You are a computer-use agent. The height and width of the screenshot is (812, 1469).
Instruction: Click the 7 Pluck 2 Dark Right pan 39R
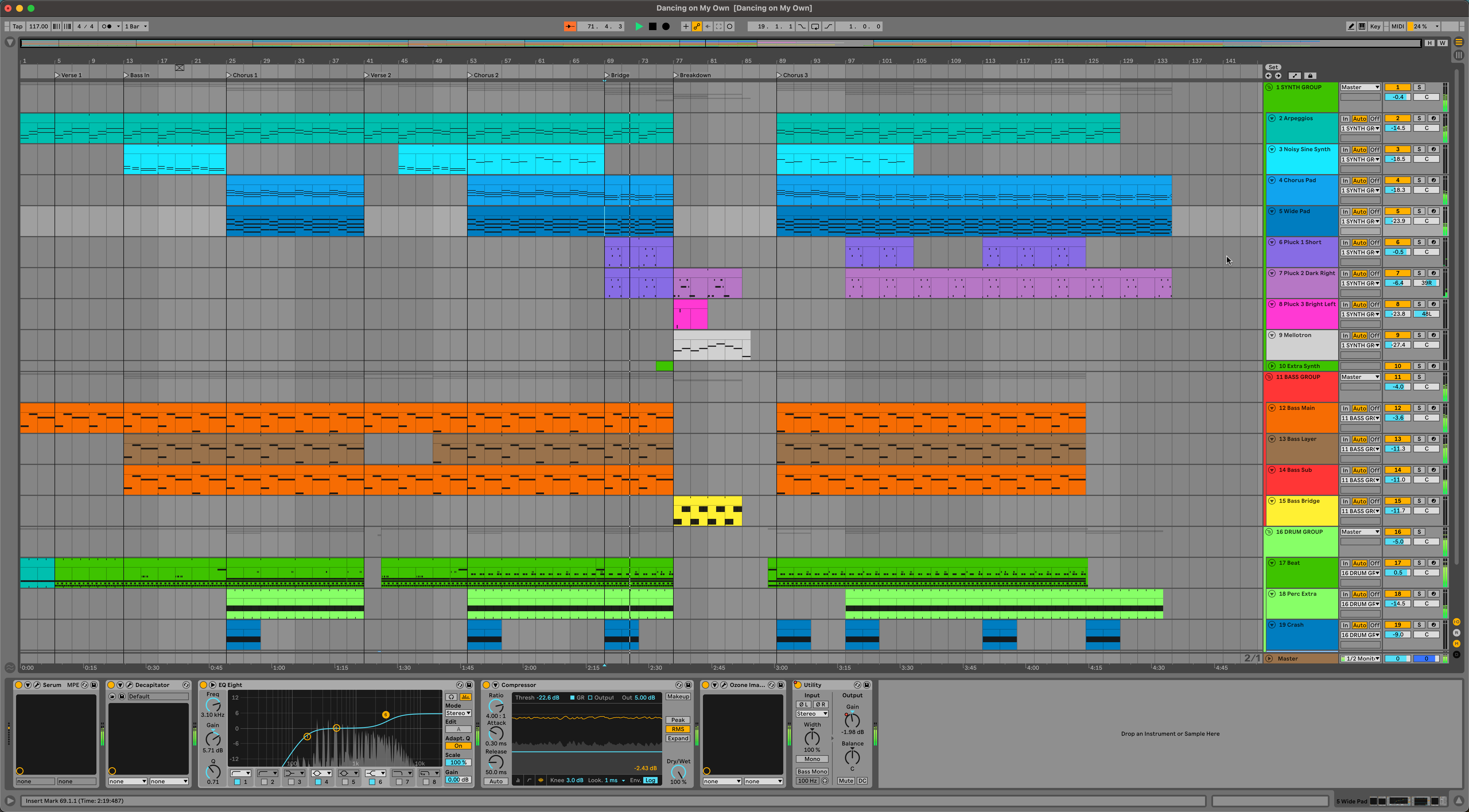[x=1426, y=283]
